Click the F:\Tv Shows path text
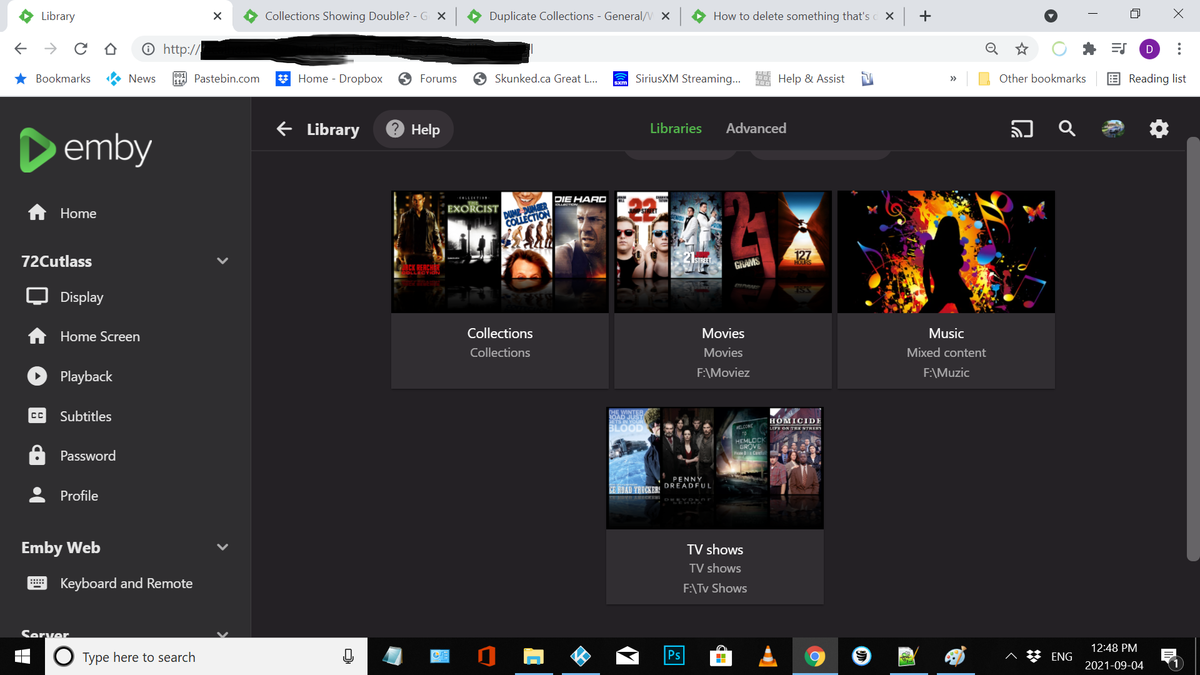This screenshot has width=1200, height=675. tap(715, 588)
